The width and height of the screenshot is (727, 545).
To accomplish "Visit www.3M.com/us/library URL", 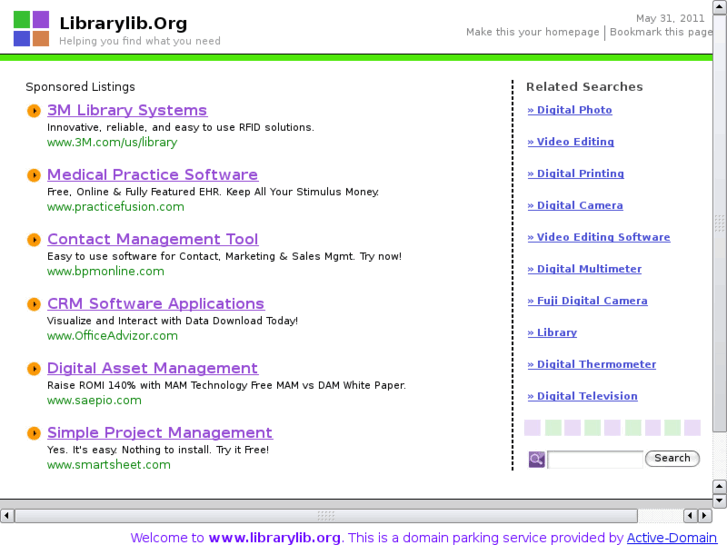I will [112, 142].
